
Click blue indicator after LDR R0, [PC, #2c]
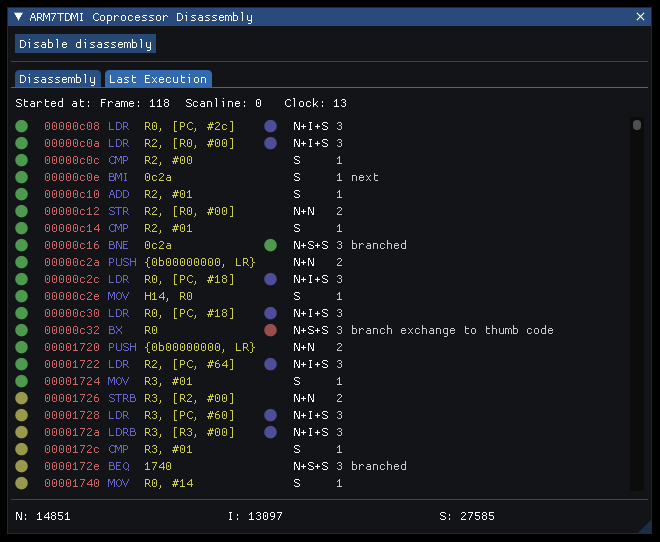270,126
